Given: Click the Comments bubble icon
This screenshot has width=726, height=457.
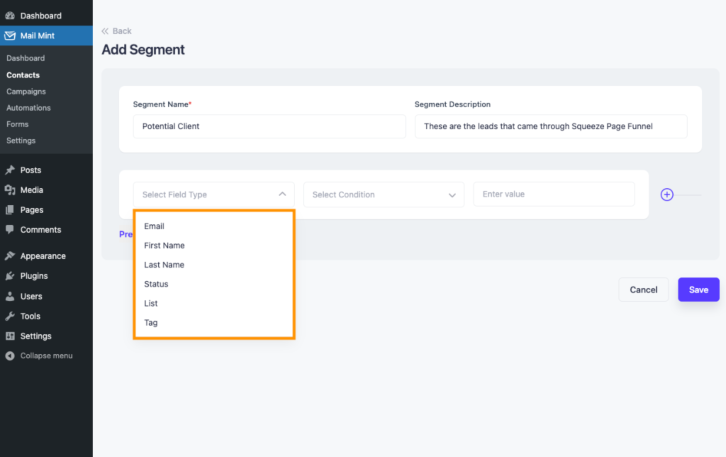Looking at the screenshot, I should tap(10, 230).
